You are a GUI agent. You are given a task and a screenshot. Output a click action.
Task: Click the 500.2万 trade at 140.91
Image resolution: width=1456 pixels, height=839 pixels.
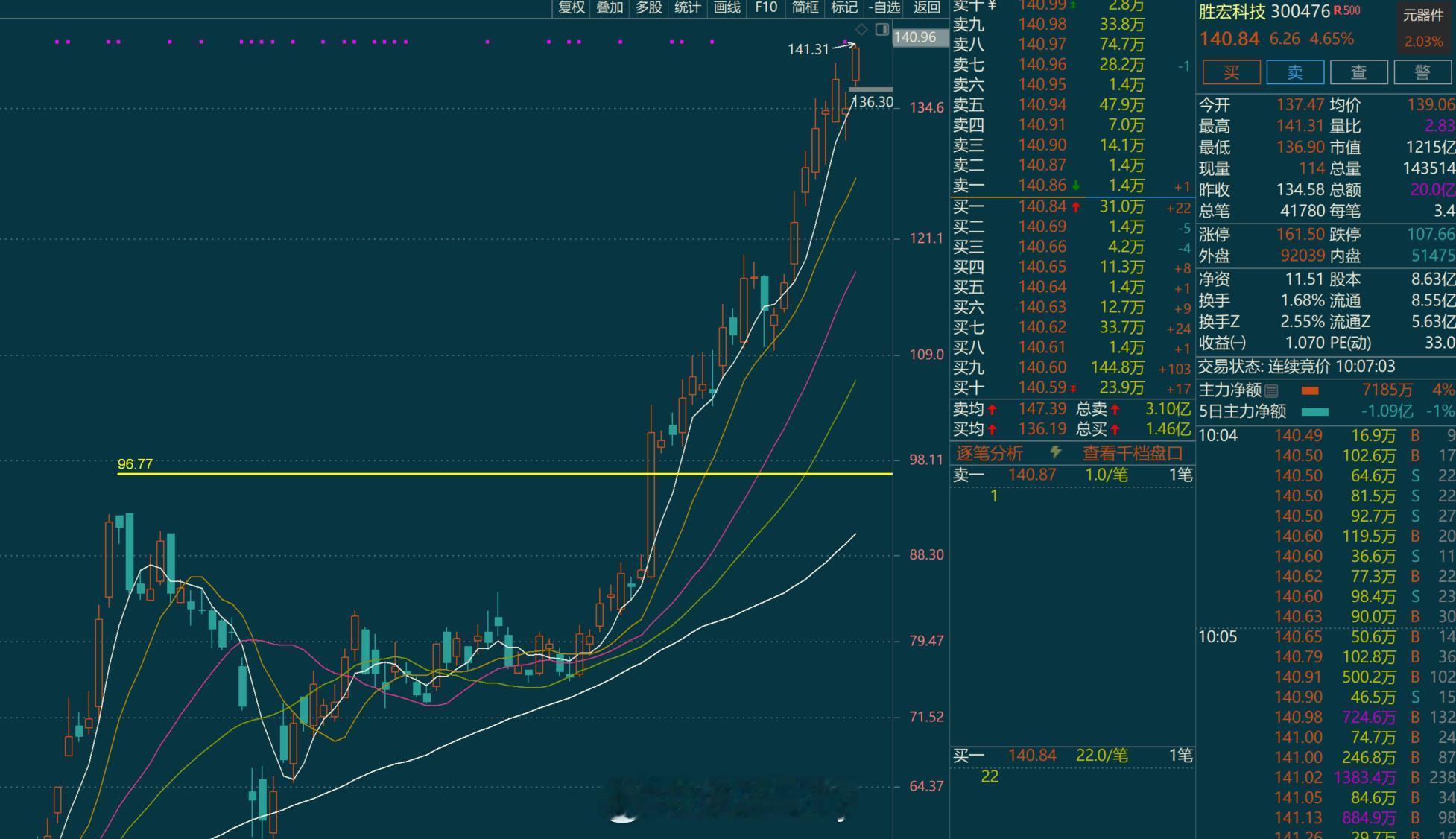pos(1326,677)
